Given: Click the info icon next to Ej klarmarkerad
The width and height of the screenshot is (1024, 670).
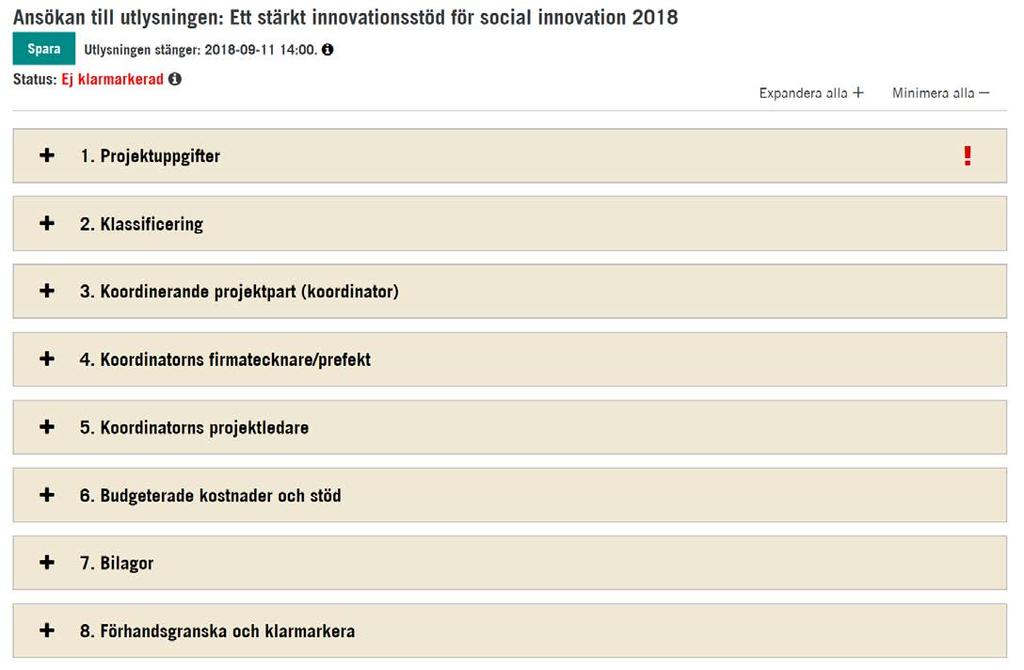Looking at the screenshot, I should [175, 79].
